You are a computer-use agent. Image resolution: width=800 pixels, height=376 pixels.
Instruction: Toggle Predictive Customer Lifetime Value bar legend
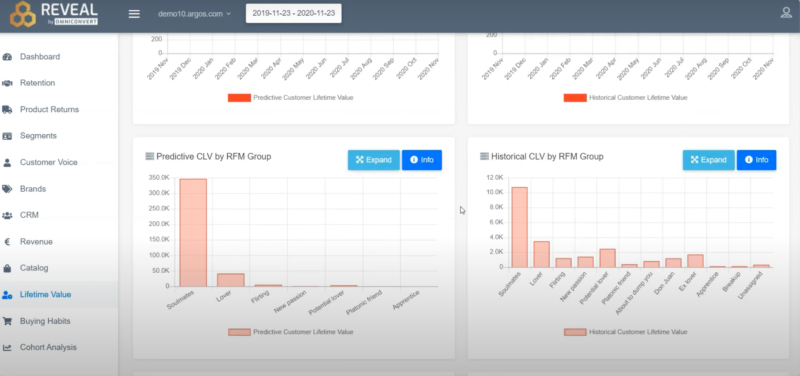click(290, 332)
